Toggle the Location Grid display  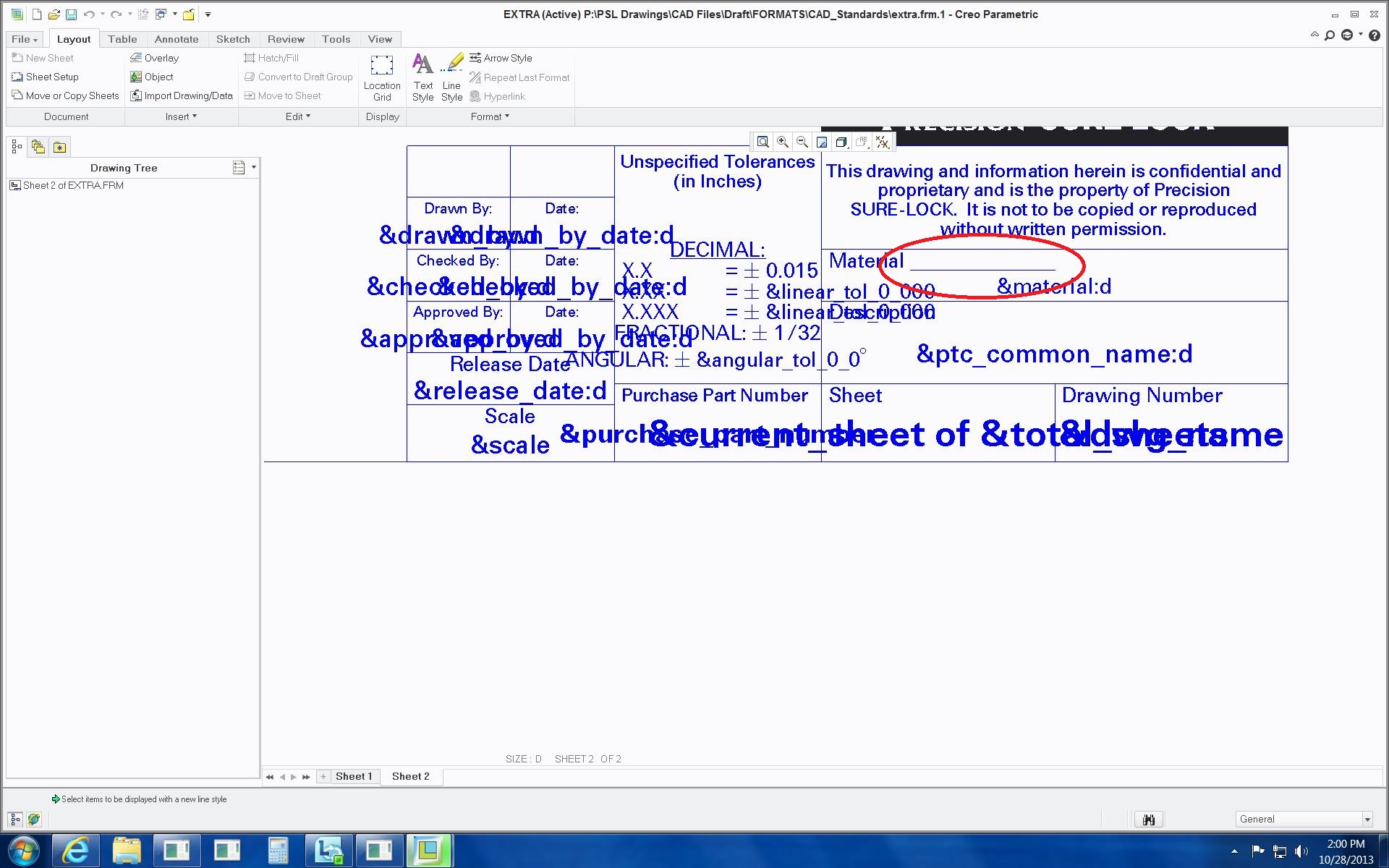click(382, 78)
